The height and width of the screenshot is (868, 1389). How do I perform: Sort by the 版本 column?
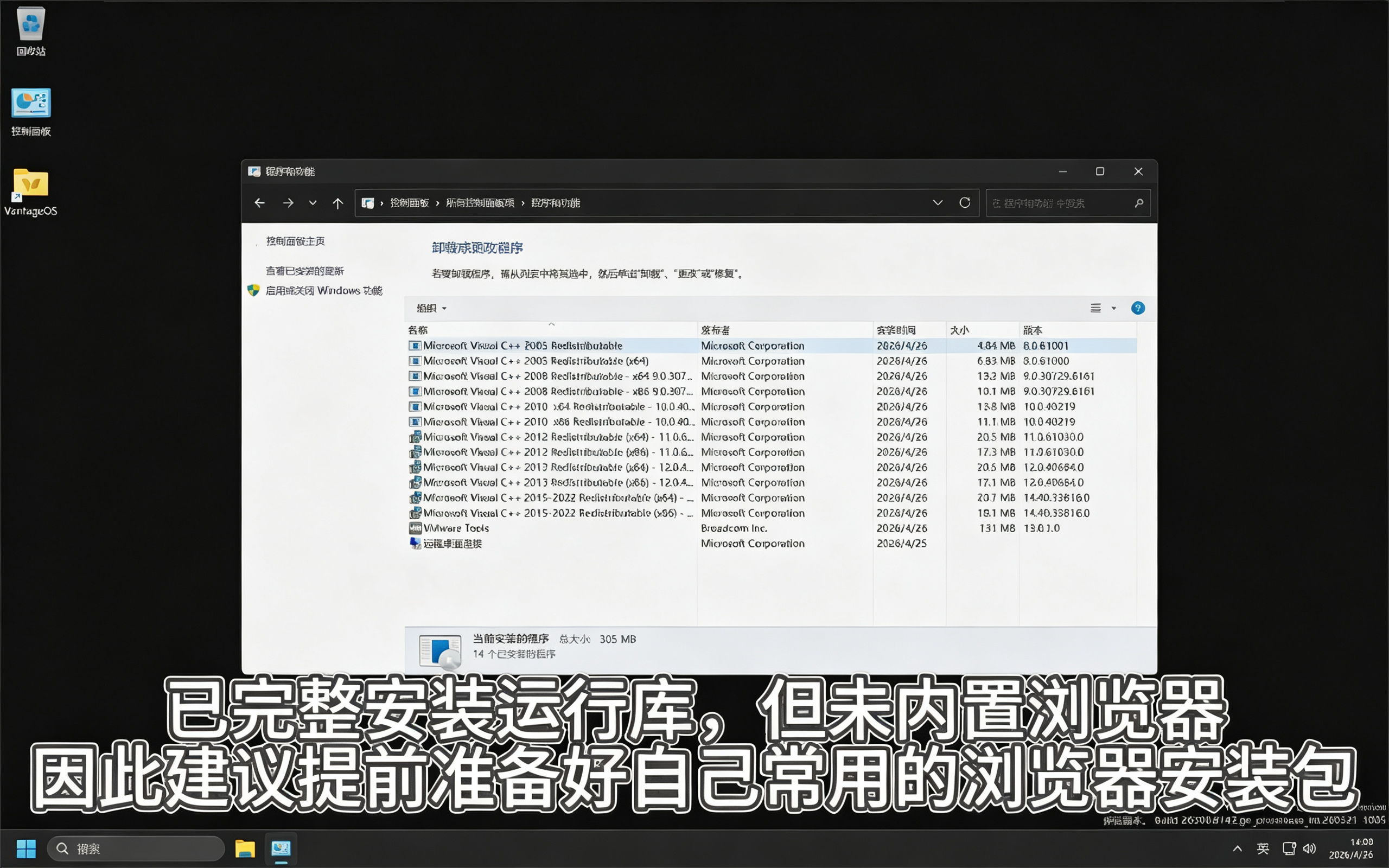coord(1078,330)
